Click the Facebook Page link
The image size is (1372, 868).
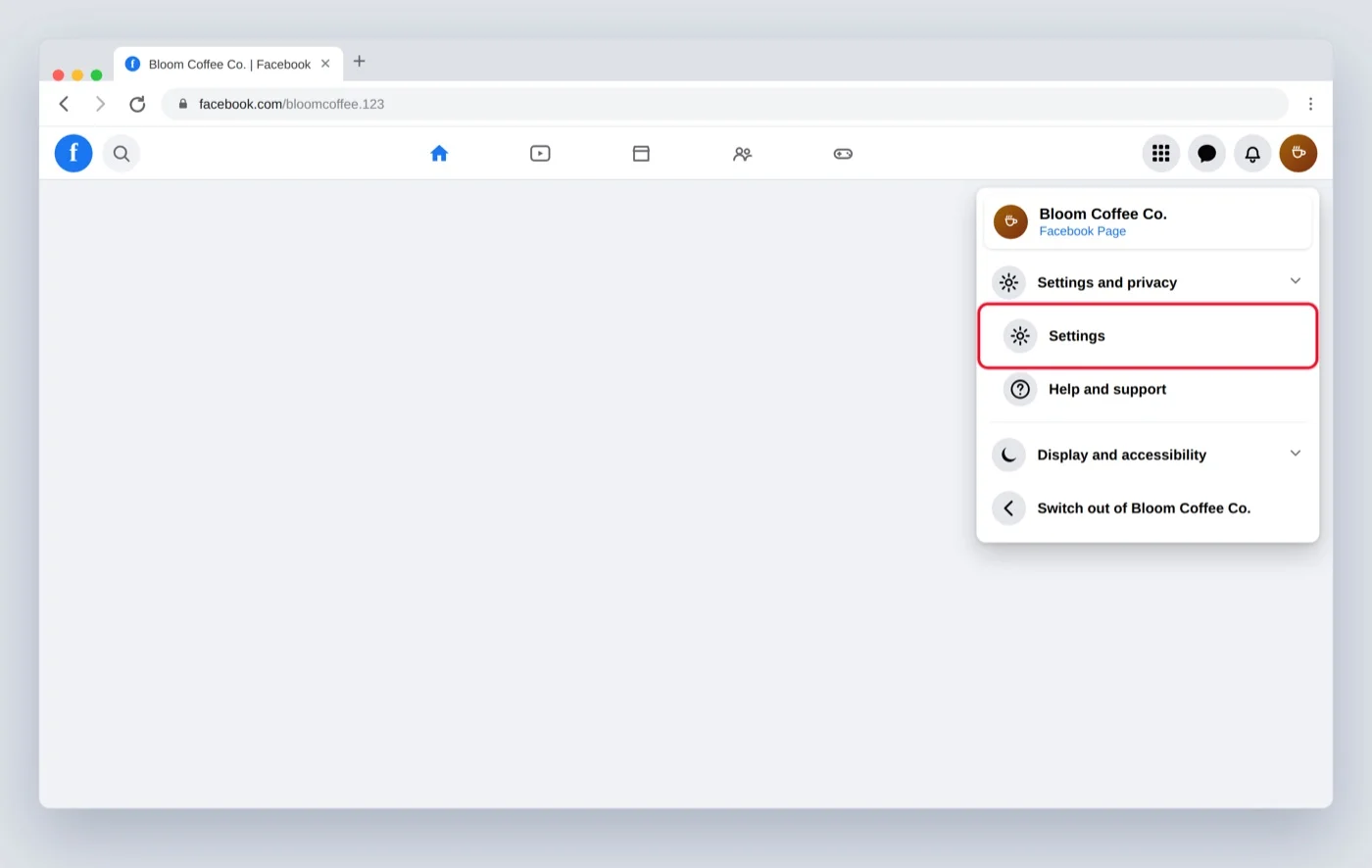click(x=1083, y=231)
